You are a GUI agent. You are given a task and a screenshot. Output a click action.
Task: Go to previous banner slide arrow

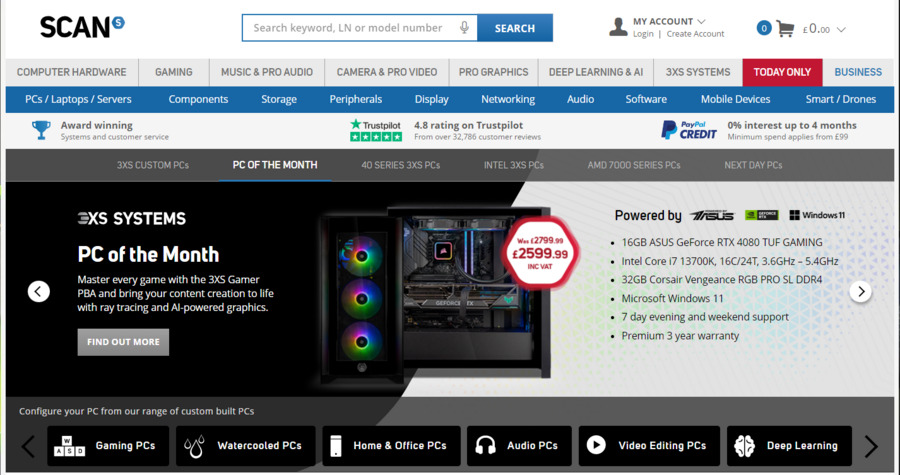click(38, 291)
